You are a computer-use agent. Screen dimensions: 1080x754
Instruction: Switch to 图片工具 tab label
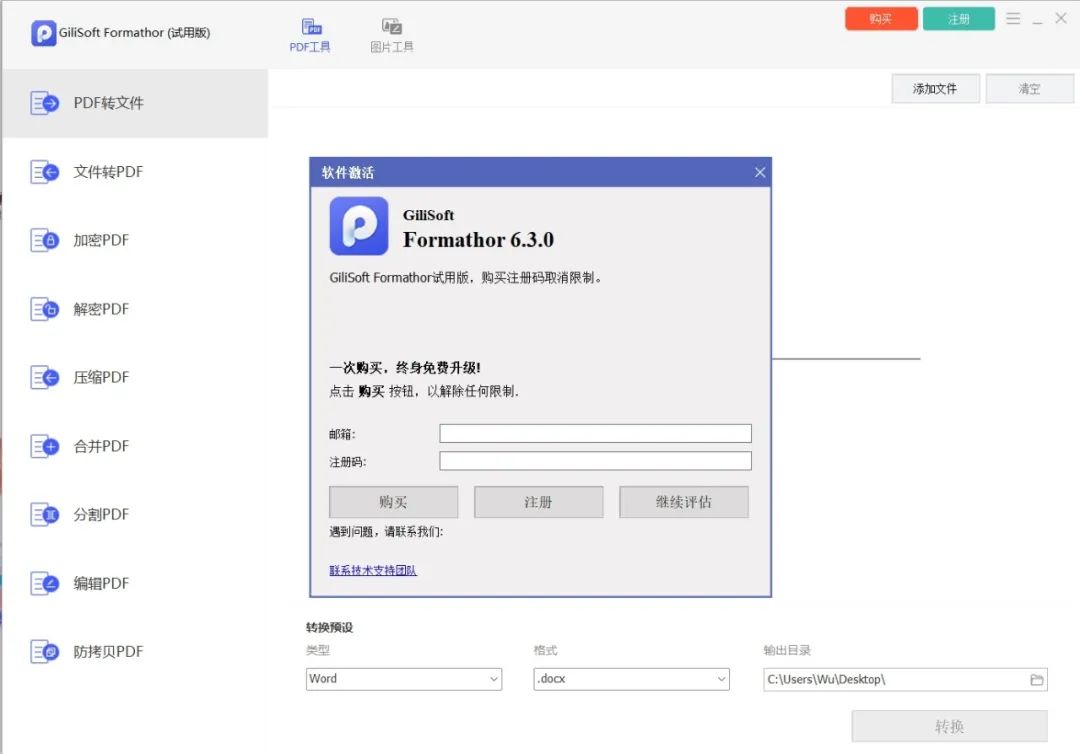coord(392,47)
